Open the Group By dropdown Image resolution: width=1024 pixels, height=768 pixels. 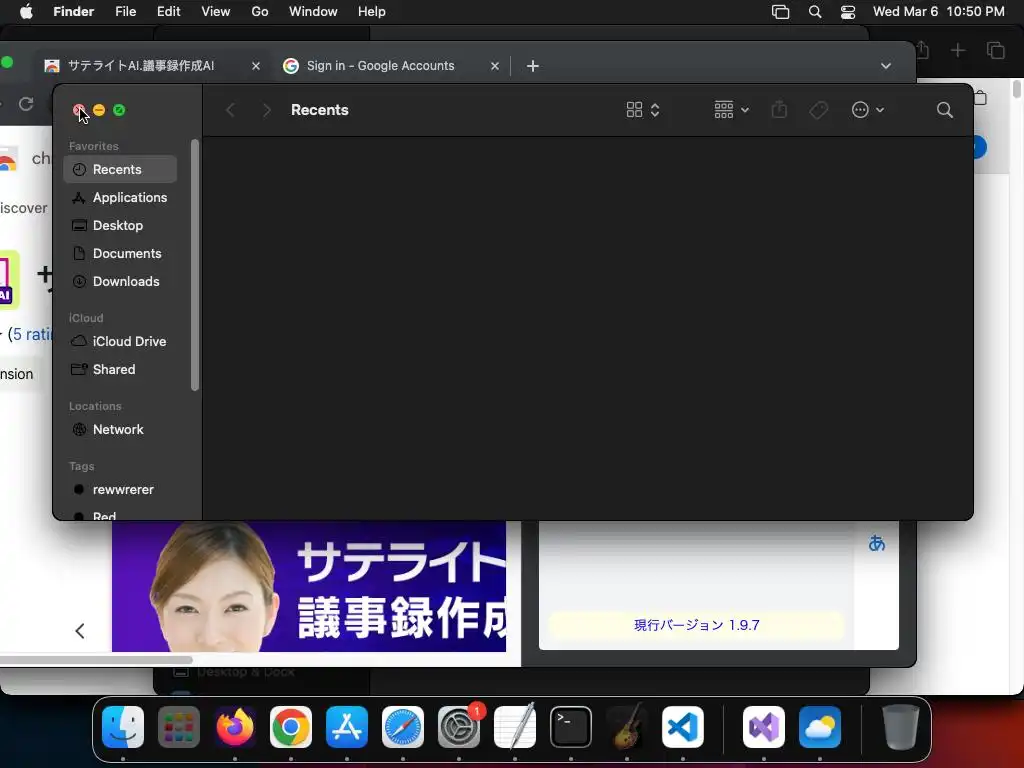tap(731, 110)
